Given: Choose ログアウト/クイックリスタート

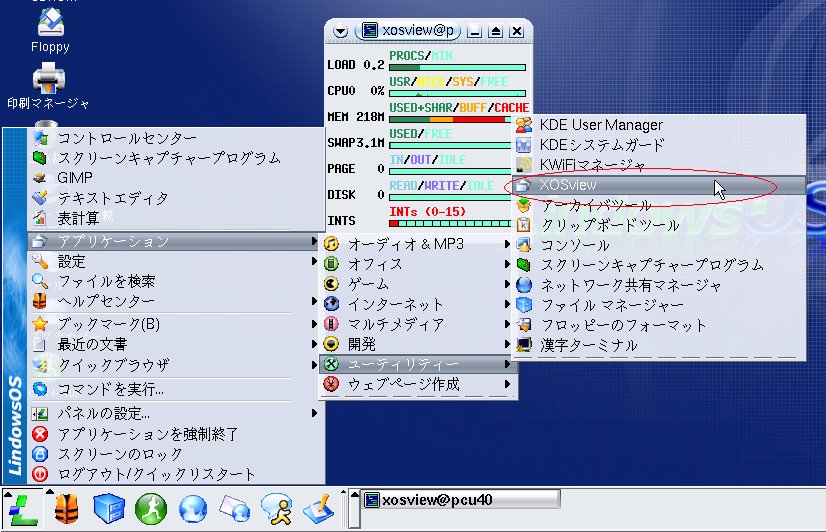Looking at the screenshot, I should point(175,474).
